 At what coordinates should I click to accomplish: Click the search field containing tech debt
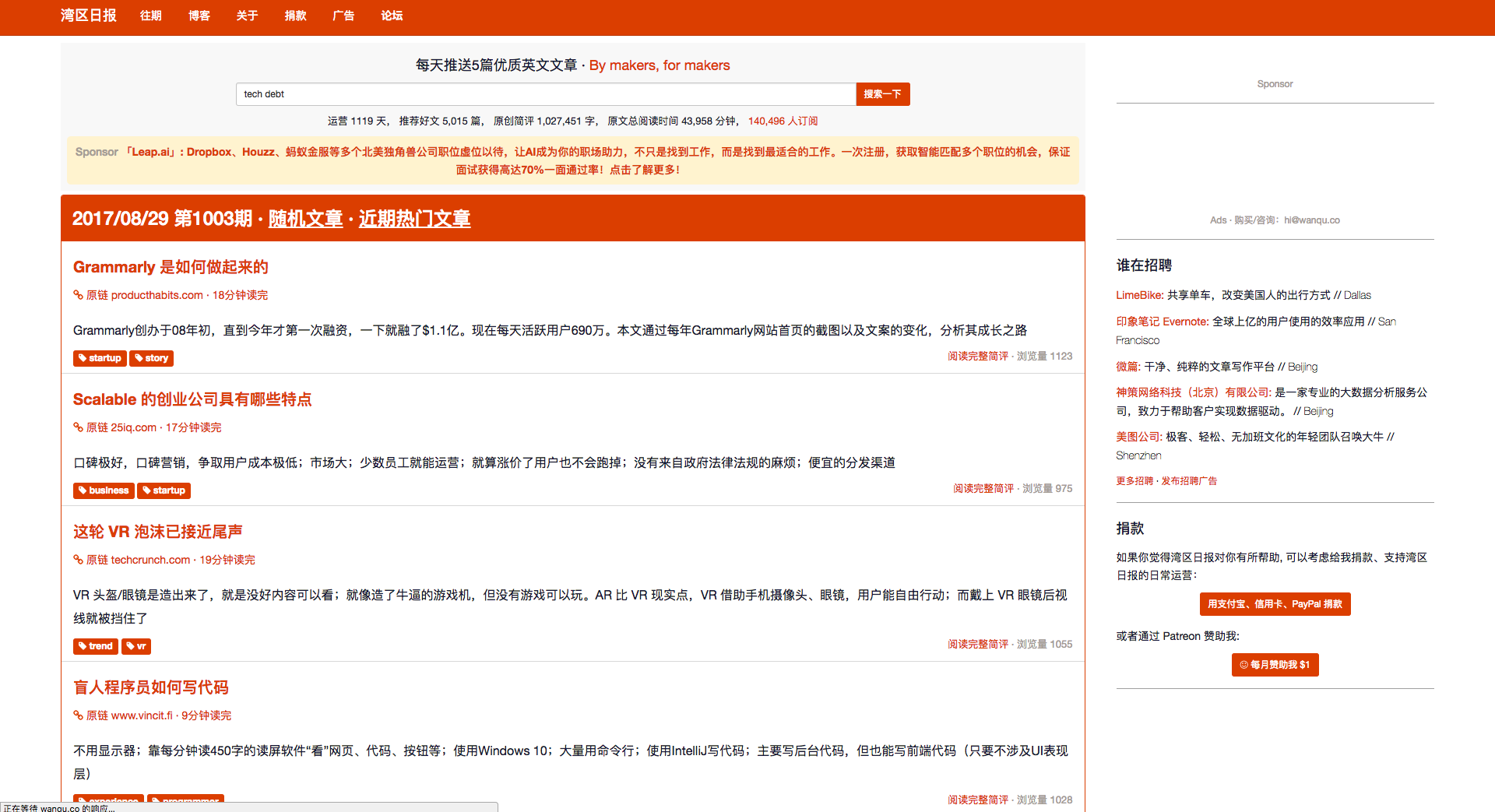coord(545,94)
